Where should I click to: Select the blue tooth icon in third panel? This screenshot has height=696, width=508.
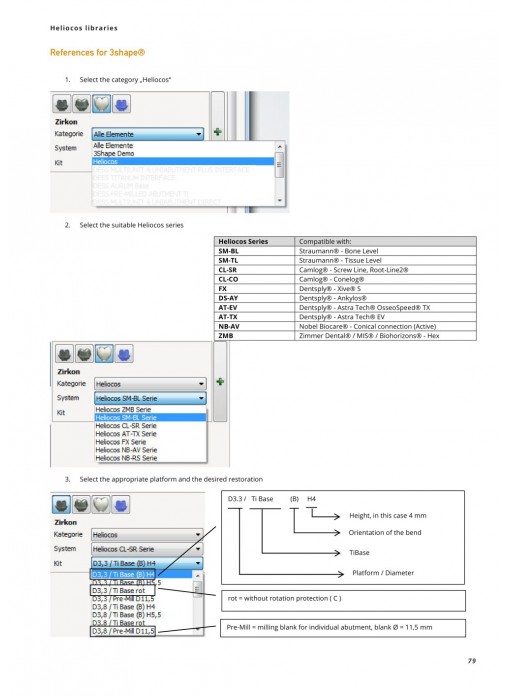pos(121,505)
